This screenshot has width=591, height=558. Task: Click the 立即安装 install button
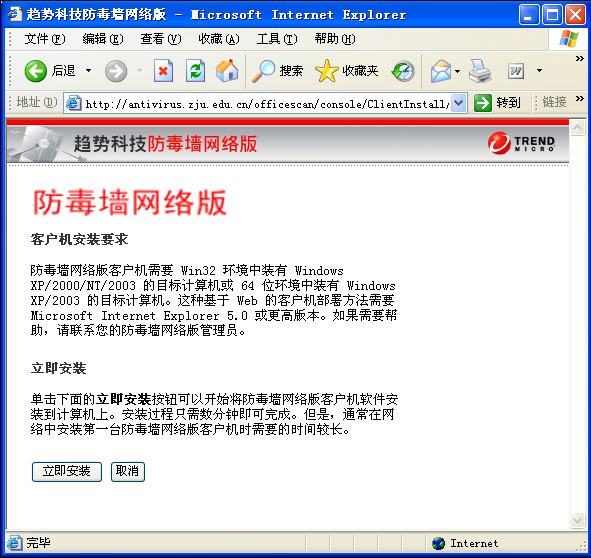[x=67, y=472]
